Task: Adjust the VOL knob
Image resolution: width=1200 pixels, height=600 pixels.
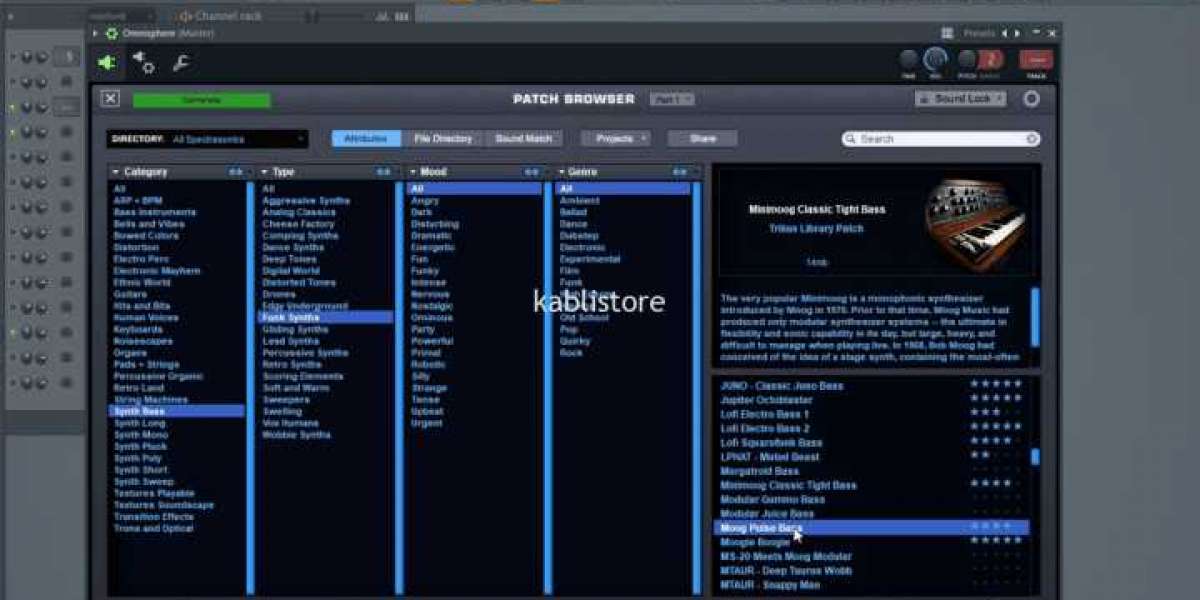Action: 936,59
